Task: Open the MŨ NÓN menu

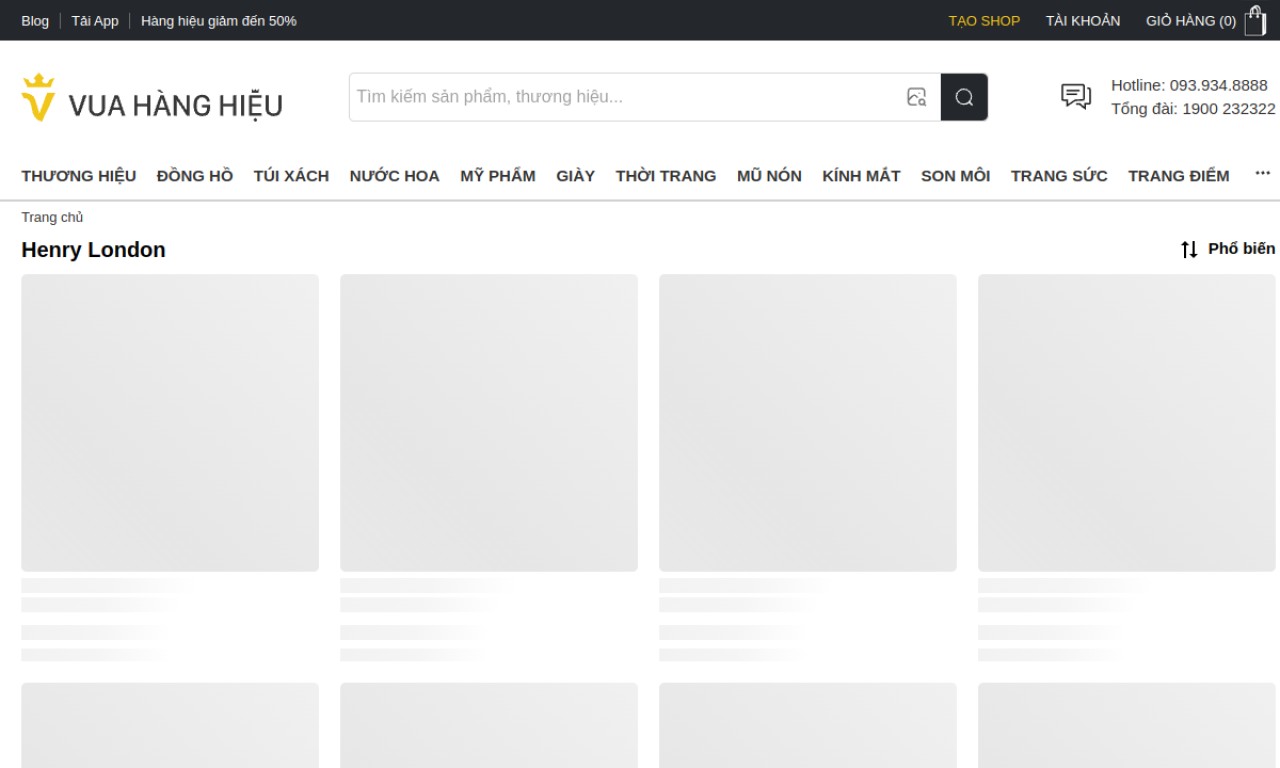Action: click(x=769, y=176)
